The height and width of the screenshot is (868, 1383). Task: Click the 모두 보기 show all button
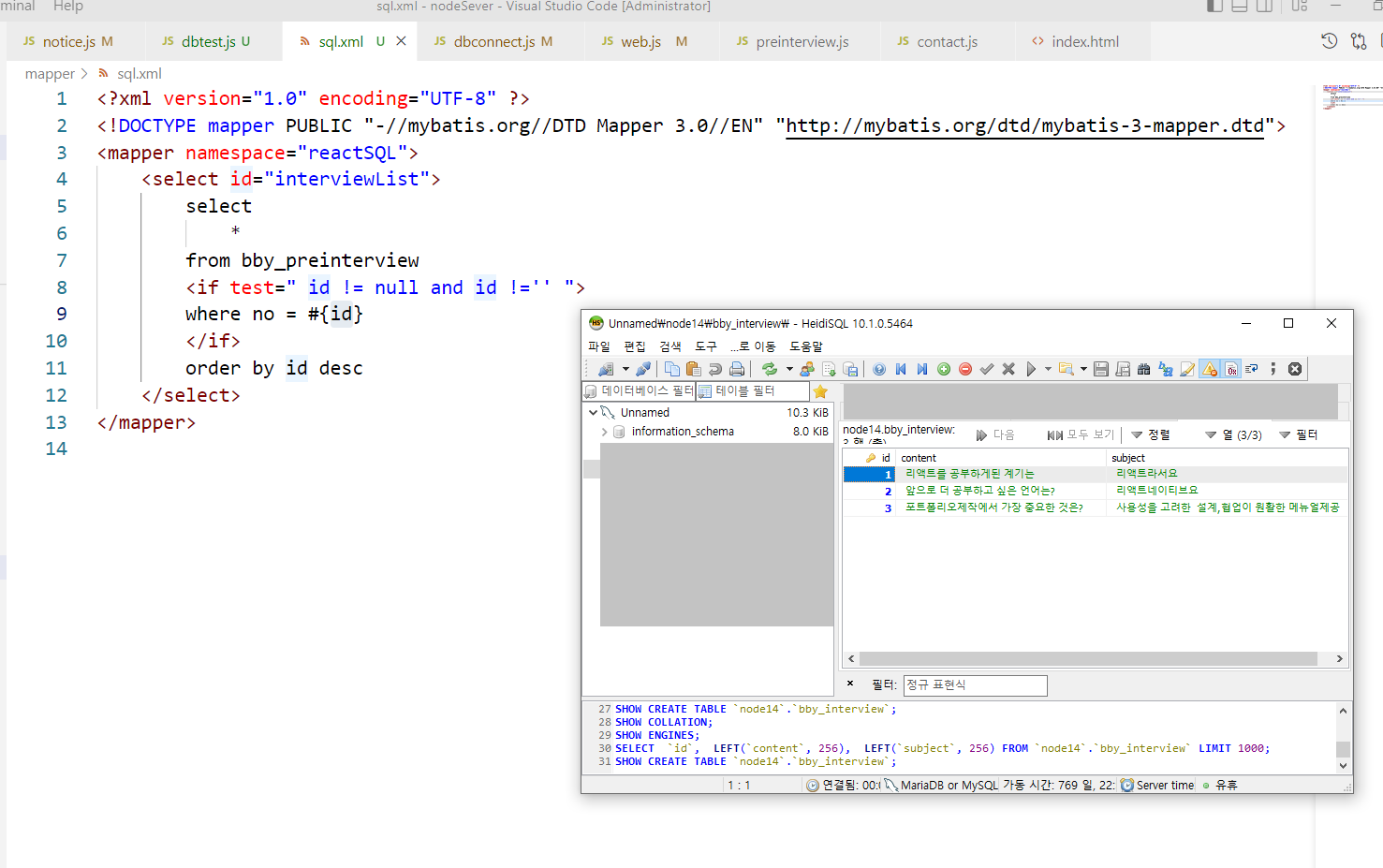pos(1081,434)
